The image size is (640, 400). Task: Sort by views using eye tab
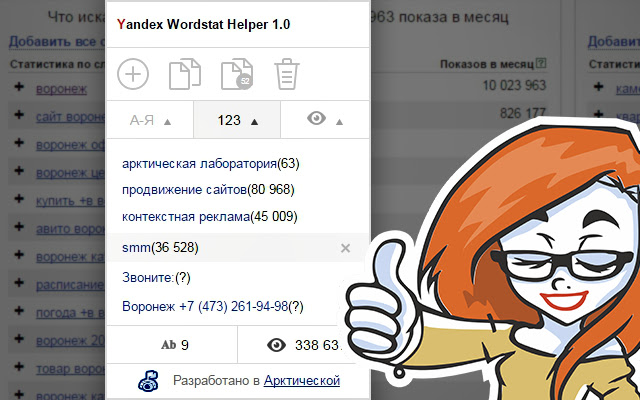(x=325, y=120)
